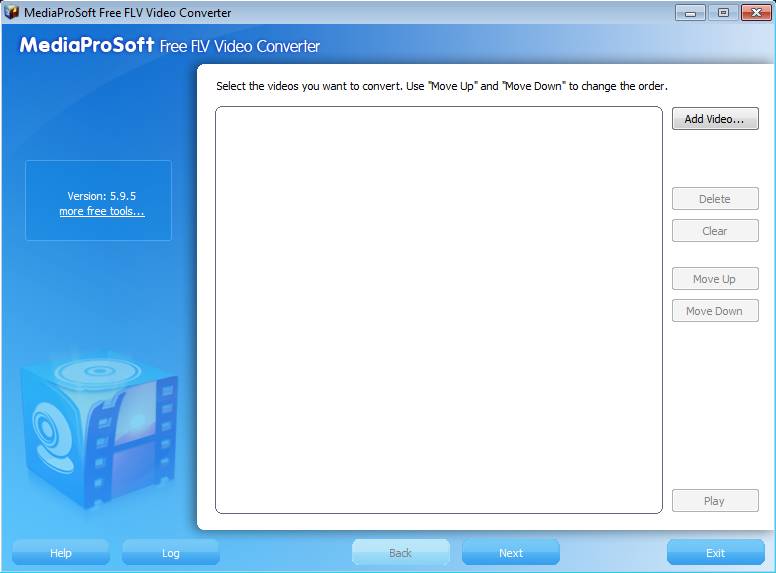Click the Delete button

(x=715, y=198)
